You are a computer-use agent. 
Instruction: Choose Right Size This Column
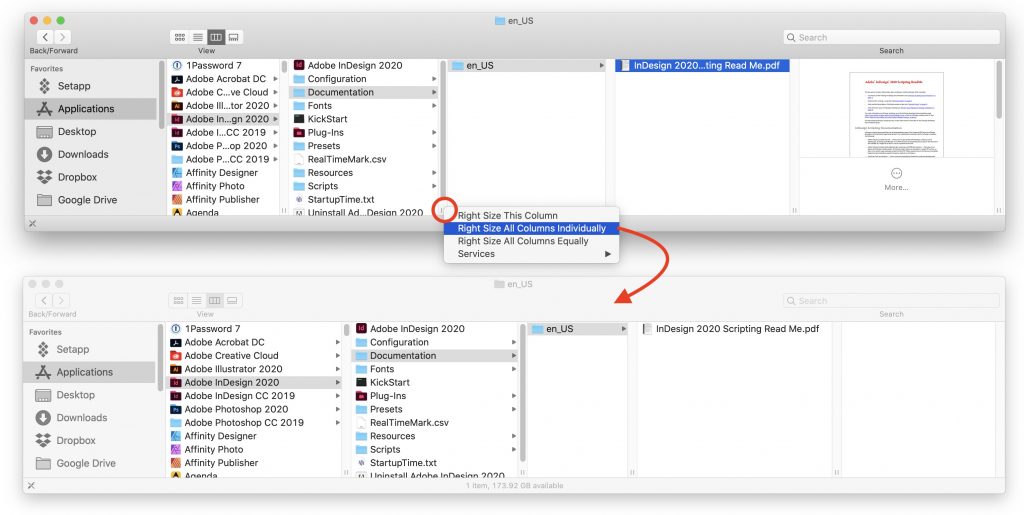tap(507, 216)
